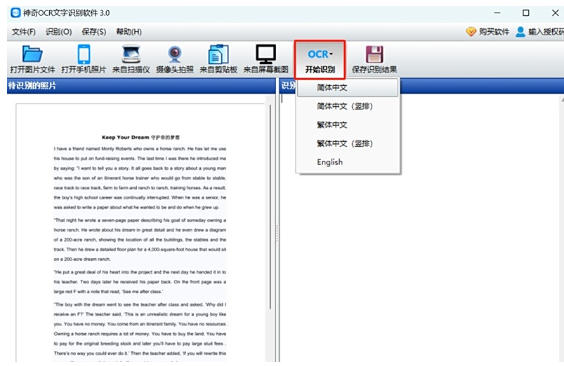Capture photo with webcam icon
Image resolution: width=564 pixels, height=366 pixels.
tap(175, 55)
